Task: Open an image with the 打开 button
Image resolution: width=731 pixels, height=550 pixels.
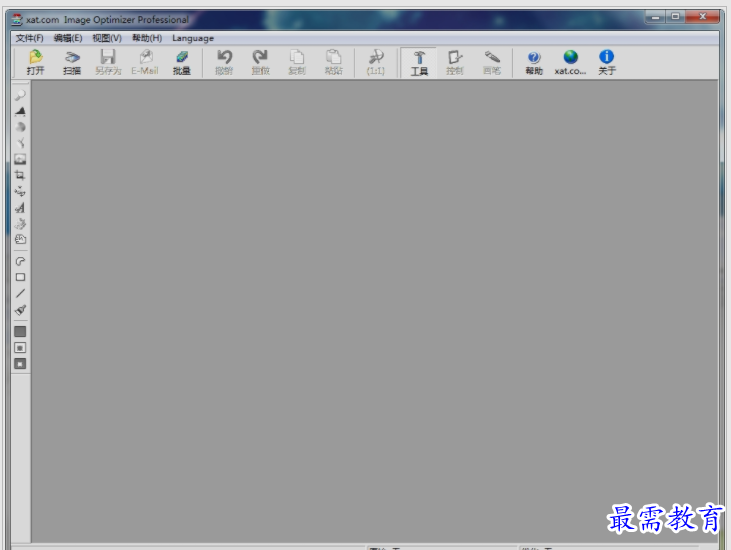Action: [x=35, y=62]
